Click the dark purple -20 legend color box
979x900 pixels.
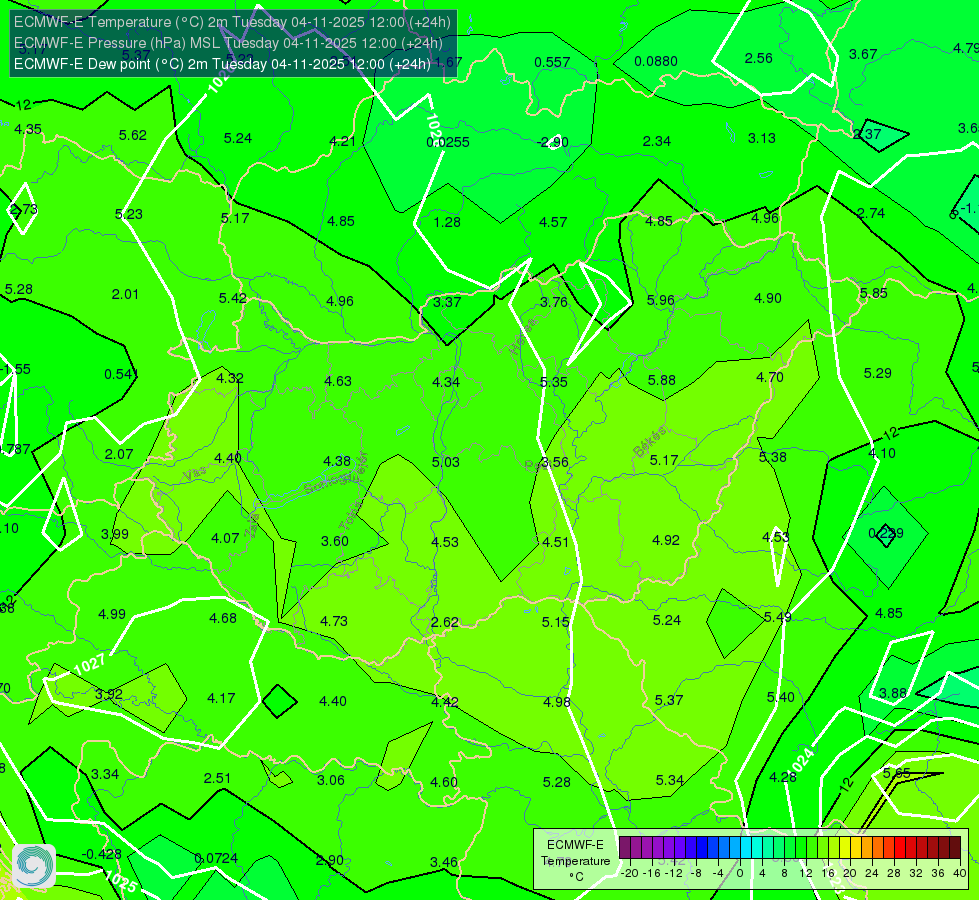click(x=624, y=848)
